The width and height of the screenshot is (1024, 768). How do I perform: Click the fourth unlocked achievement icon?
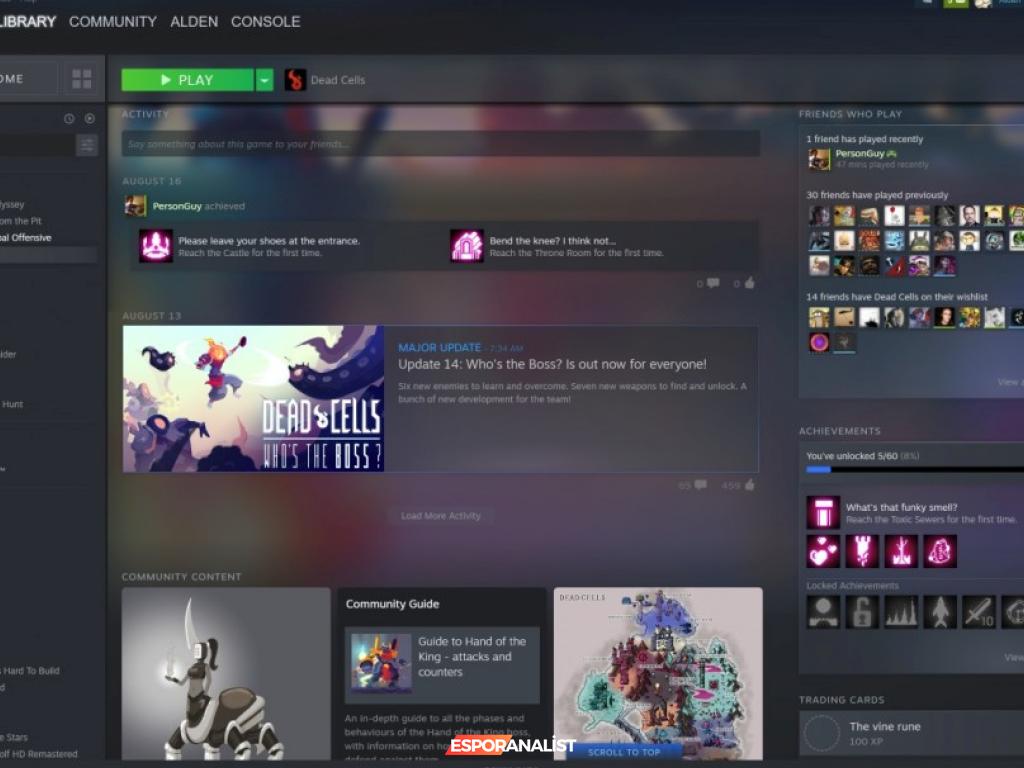click(x=940, y=551)
